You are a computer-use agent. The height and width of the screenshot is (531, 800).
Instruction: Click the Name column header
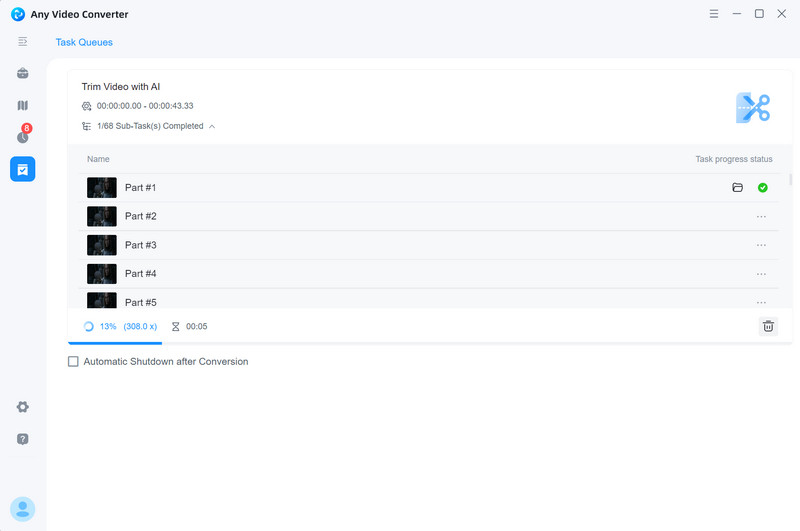98,159
